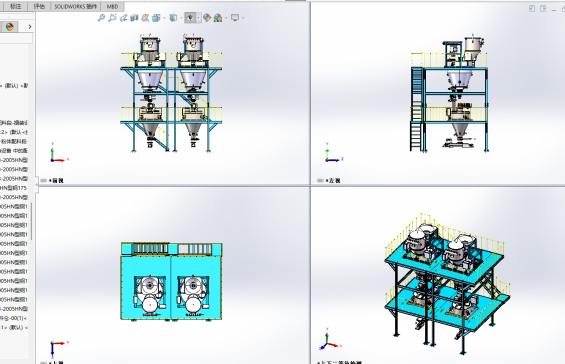This screenshot has width=565, height=364.
Task: Select the 粉体配料 tree row
Action: (x=14, y=141)
